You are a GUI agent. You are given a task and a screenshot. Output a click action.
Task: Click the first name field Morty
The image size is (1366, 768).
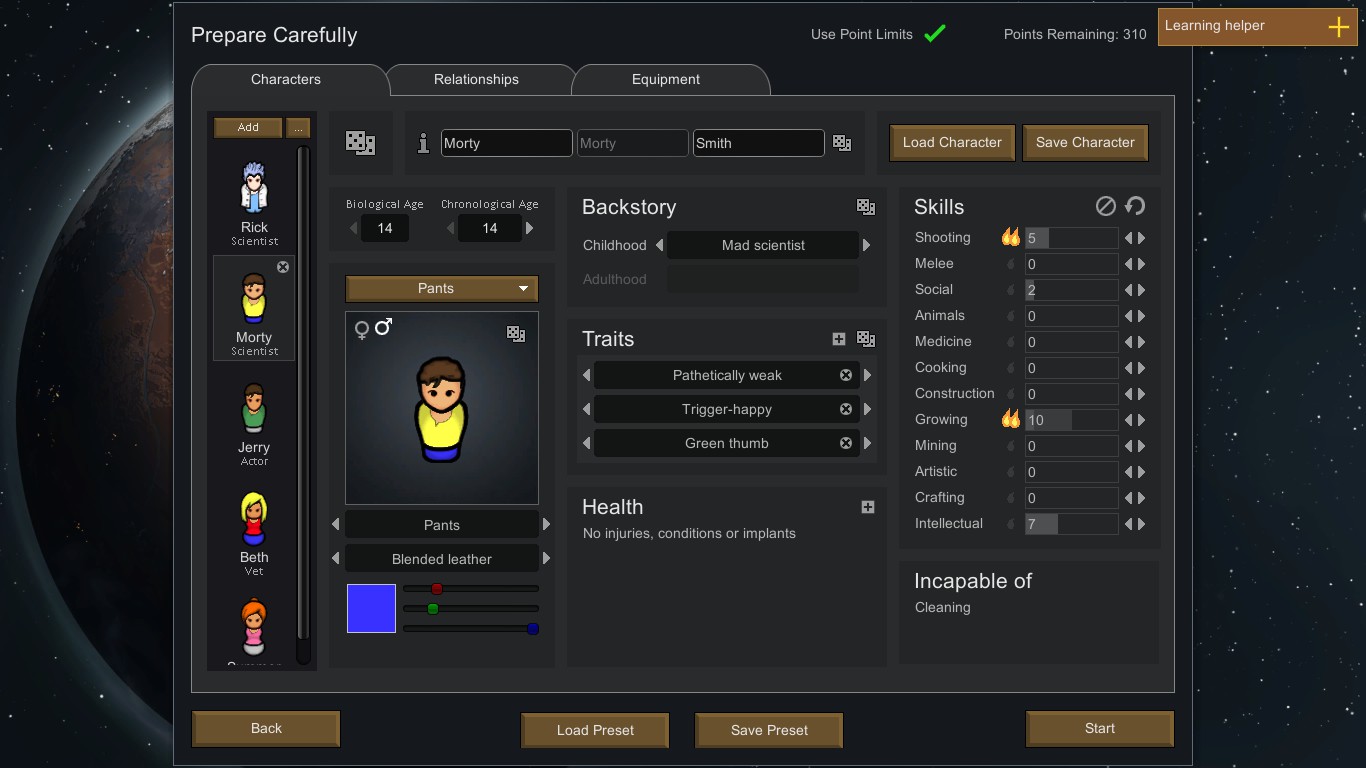tap(506, 143)
